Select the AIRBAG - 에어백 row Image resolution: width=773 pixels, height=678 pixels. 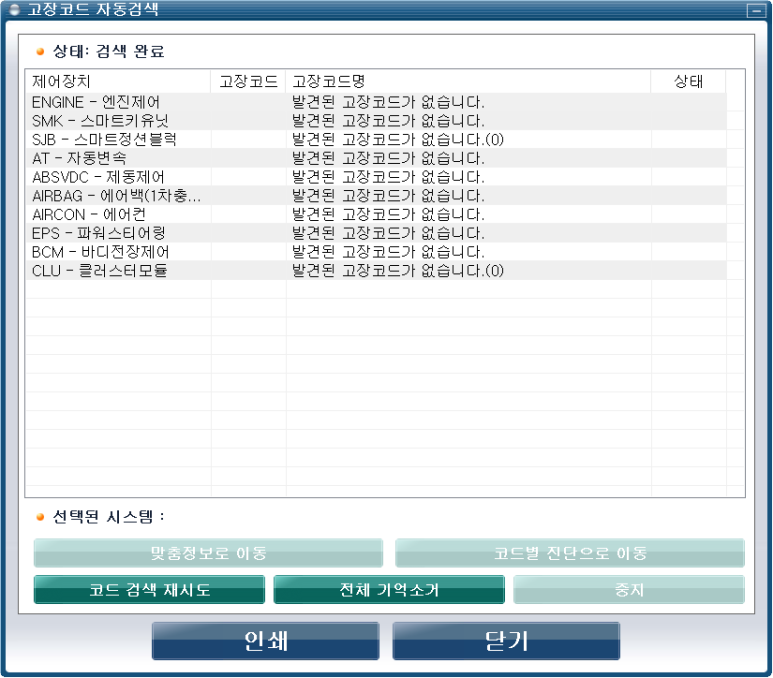(x=376, y=196)
